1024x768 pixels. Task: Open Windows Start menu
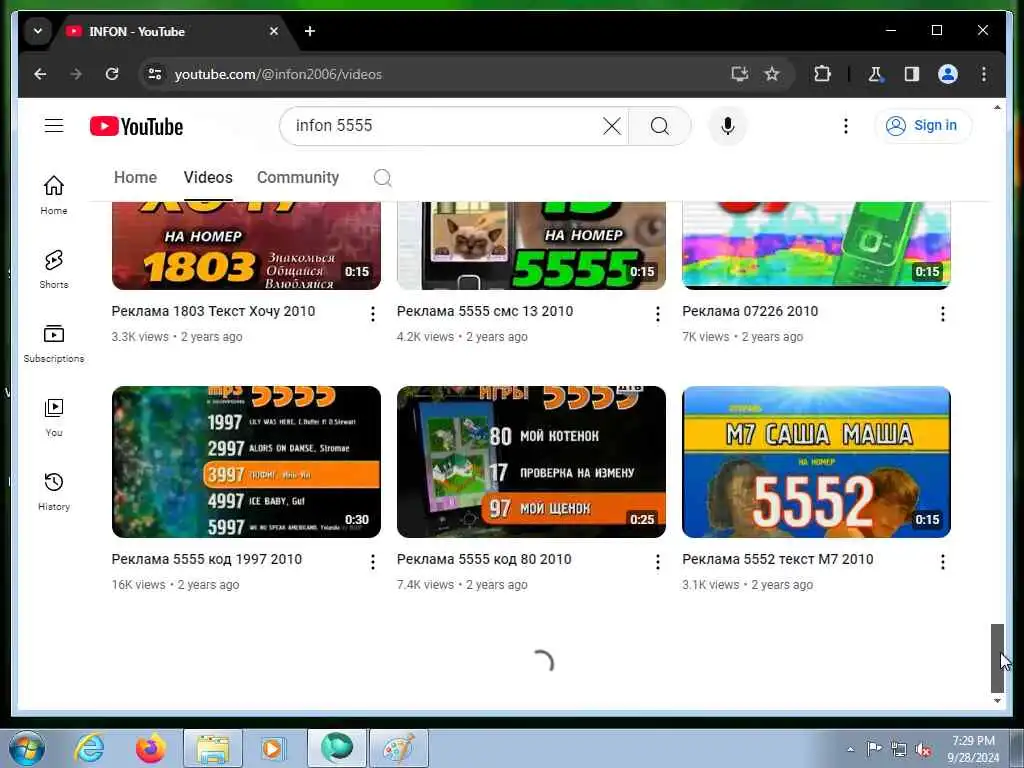pos(26,748)
